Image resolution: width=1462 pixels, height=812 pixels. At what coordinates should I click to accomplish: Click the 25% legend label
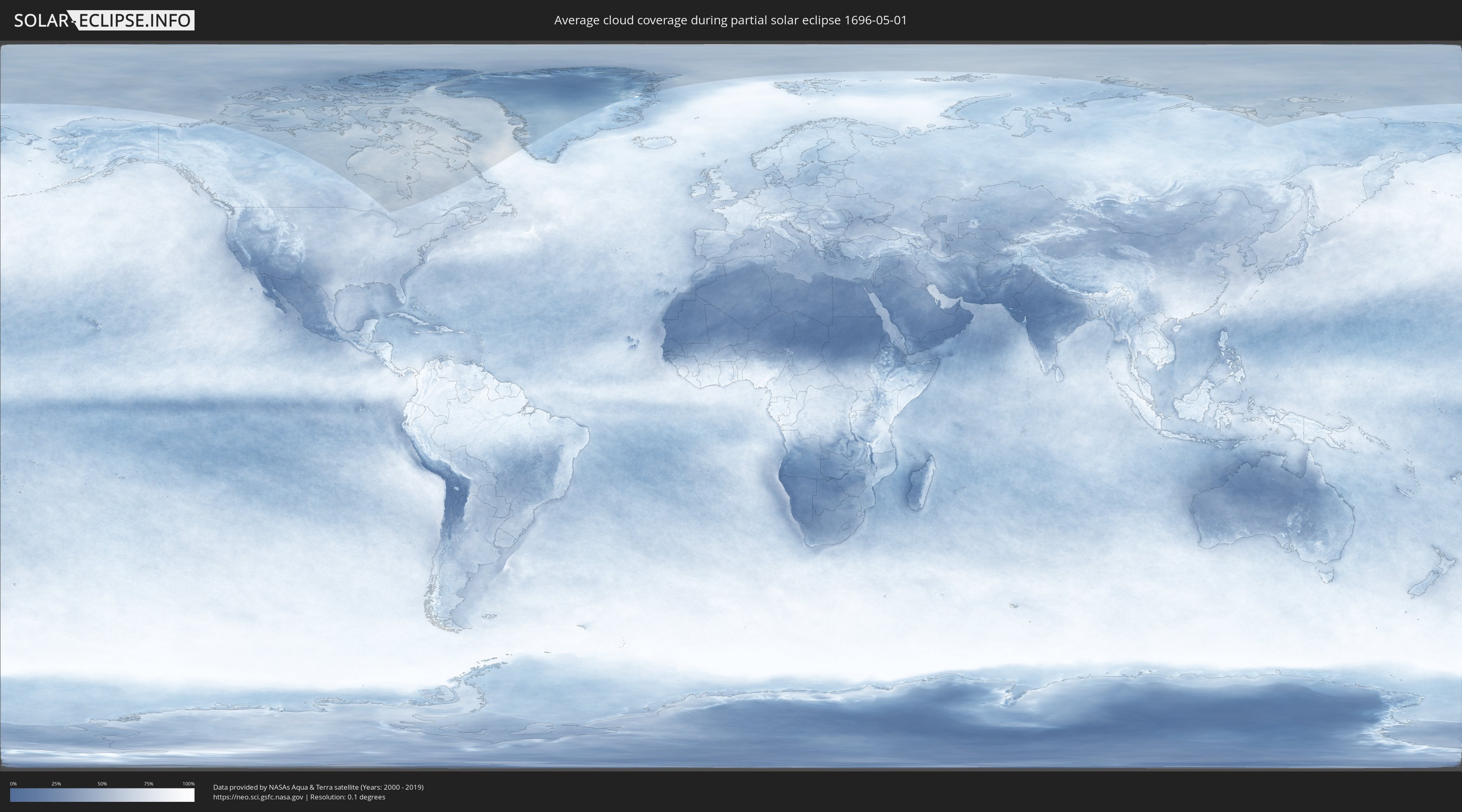[56, 784]
